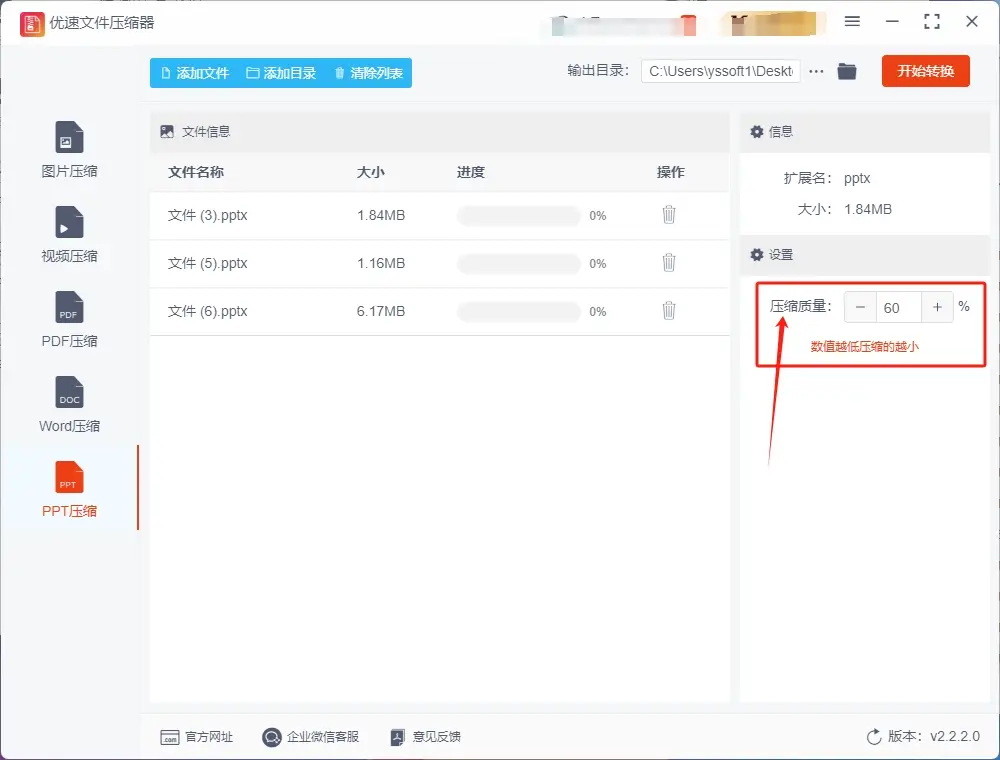Decrease compression quality with the minus stepper

861,307
